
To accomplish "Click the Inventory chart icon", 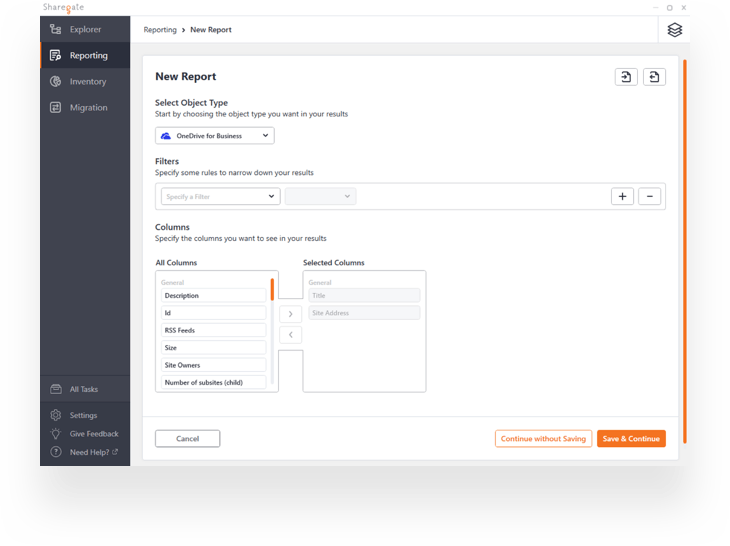I will point(55,81).
